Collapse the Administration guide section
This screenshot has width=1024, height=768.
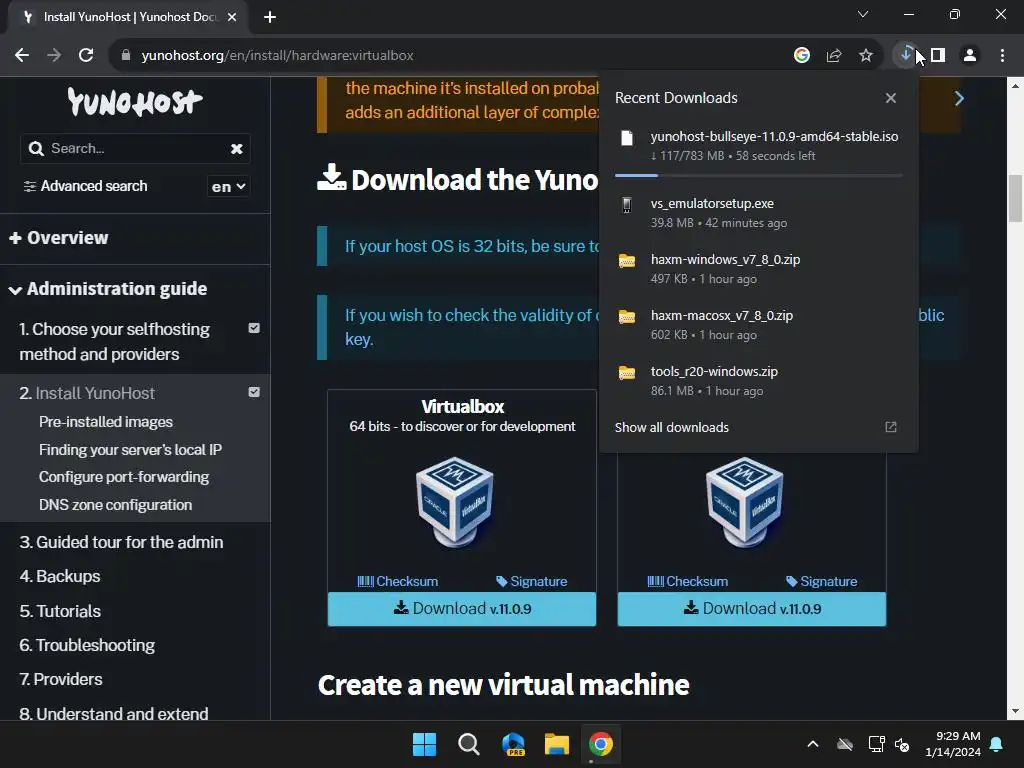pyautogui.click(x=108, y=289)
